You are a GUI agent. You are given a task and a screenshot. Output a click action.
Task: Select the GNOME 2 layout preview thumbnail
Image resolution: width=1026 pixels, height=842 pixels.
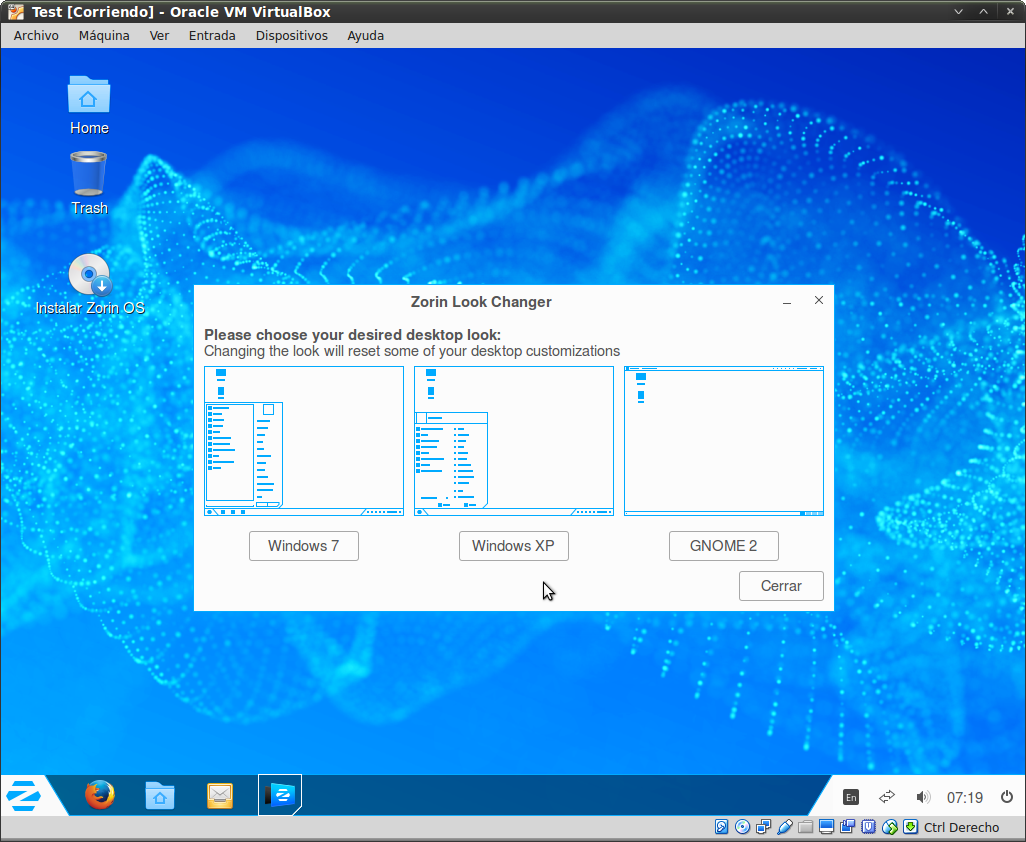pos(723,441)
